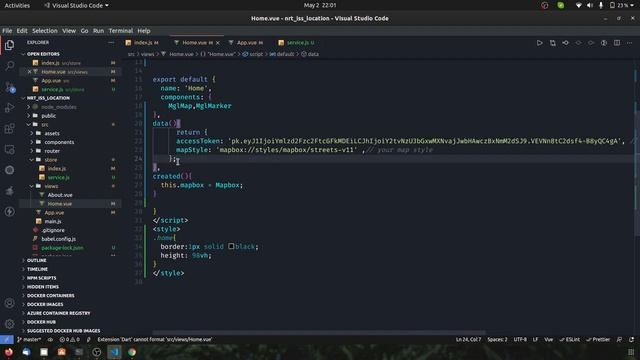Click the Open Changes editor icon
640x360 pixels.
(553, 42)
